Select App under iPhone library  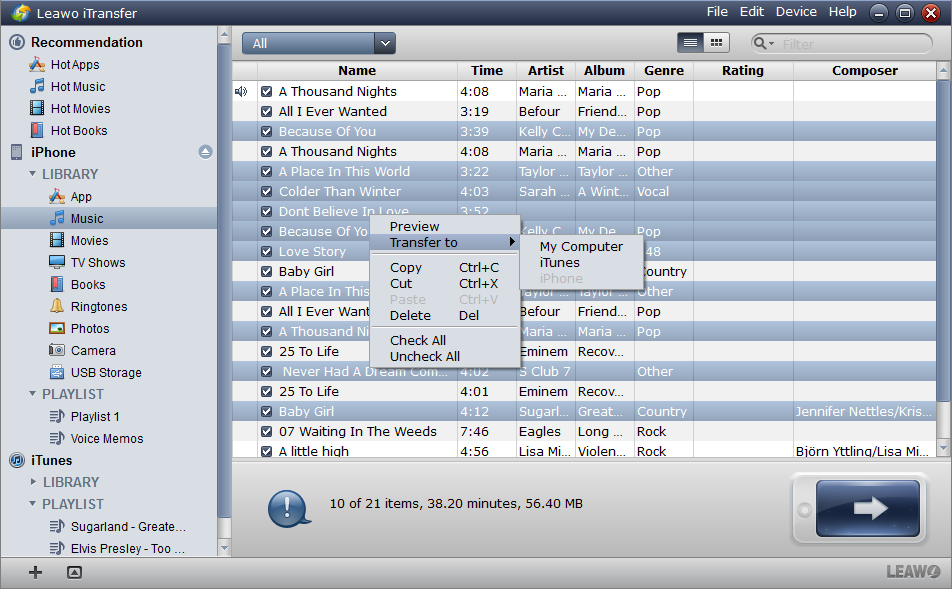(x=81, y=196)
